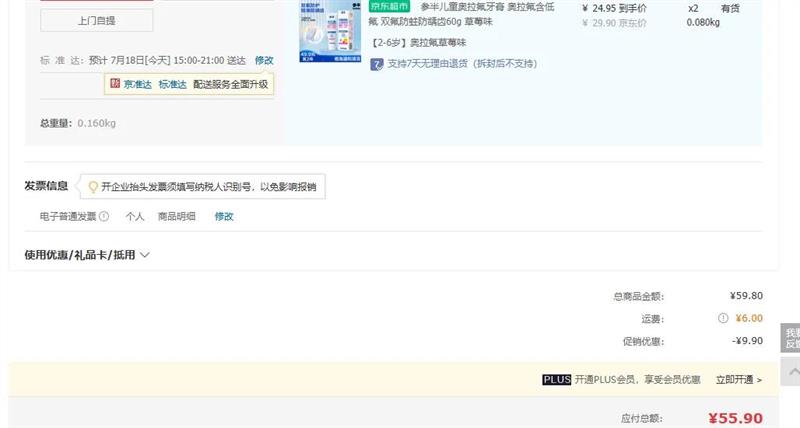
Task: Click the 有货 stock status text
Action: point(730,9)
